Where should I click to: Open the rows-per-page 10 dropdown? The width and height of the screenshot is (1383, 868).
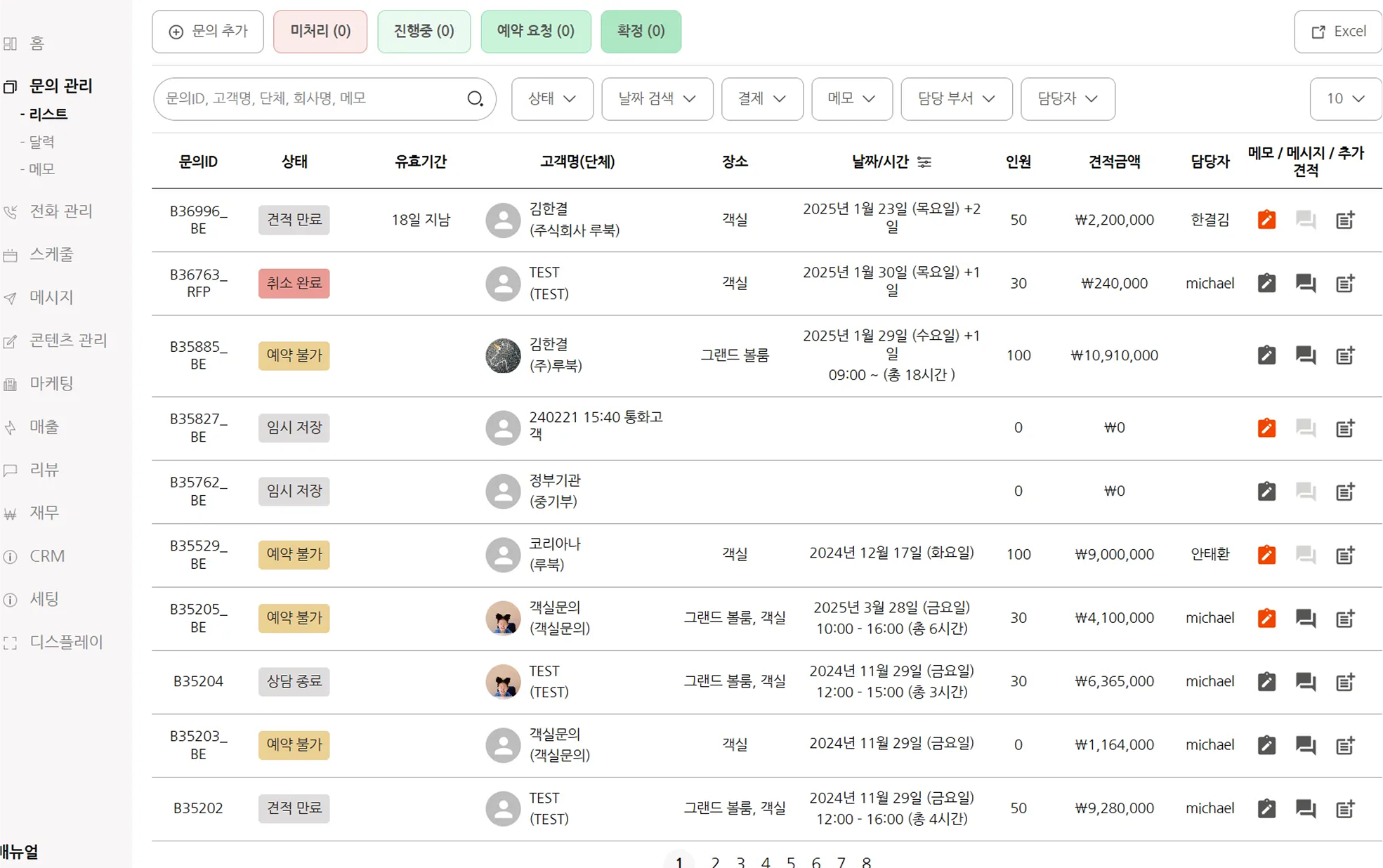pos(1344,99)
